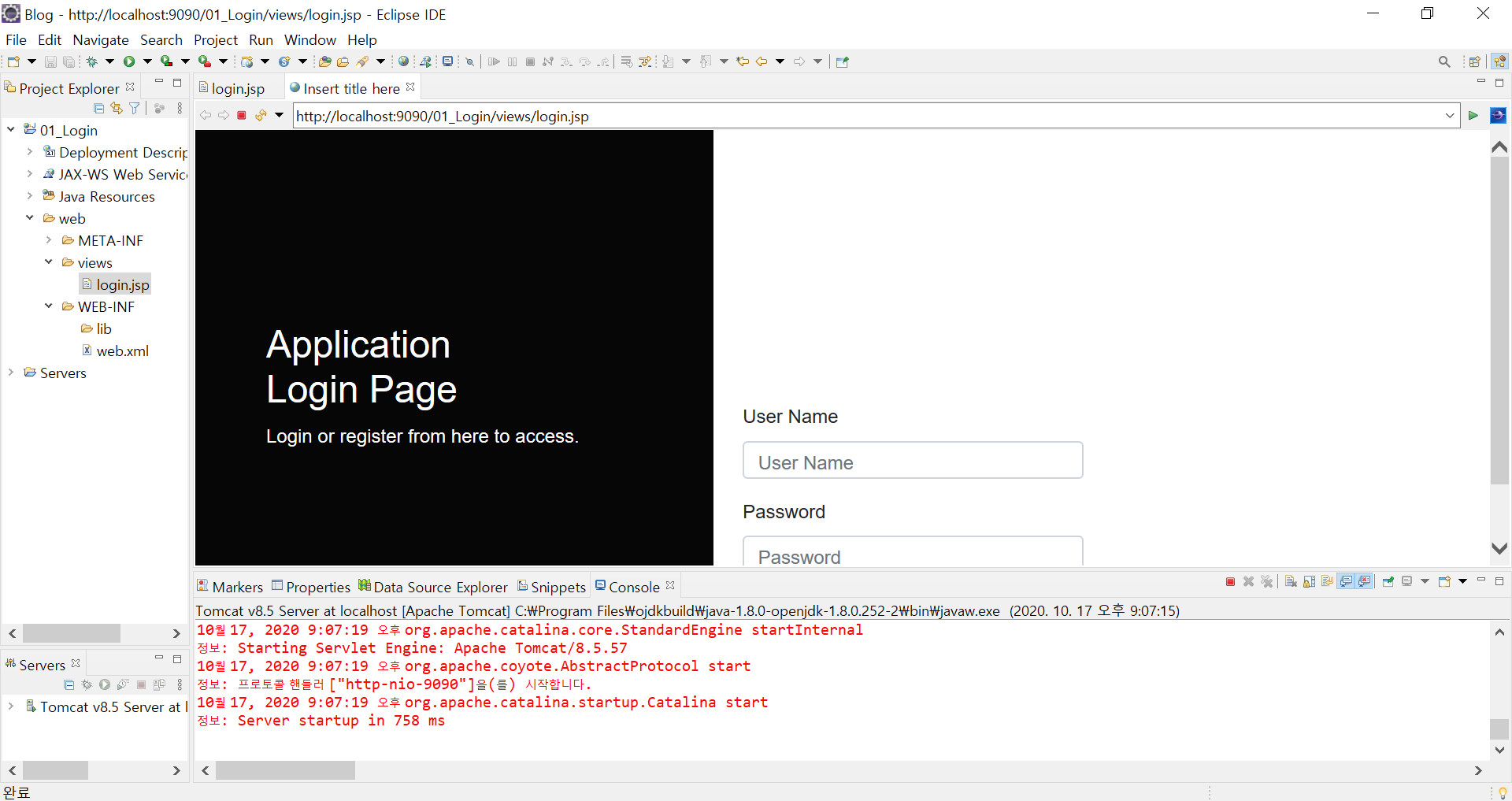Viewport: 1512px width, 801px height.
Task: Select the Tomcat v8.5 Server entry in Servers view
Action: (x=106, y=706)
